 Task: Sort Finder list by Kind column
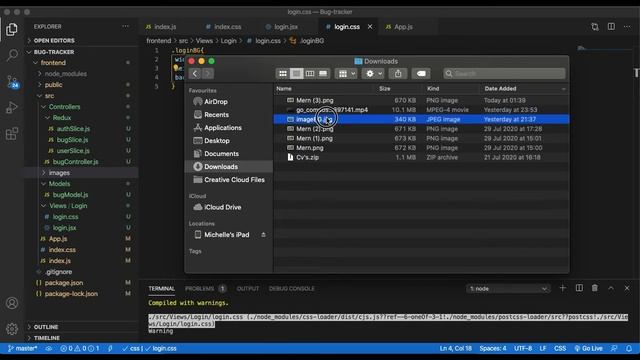point(433,89)
